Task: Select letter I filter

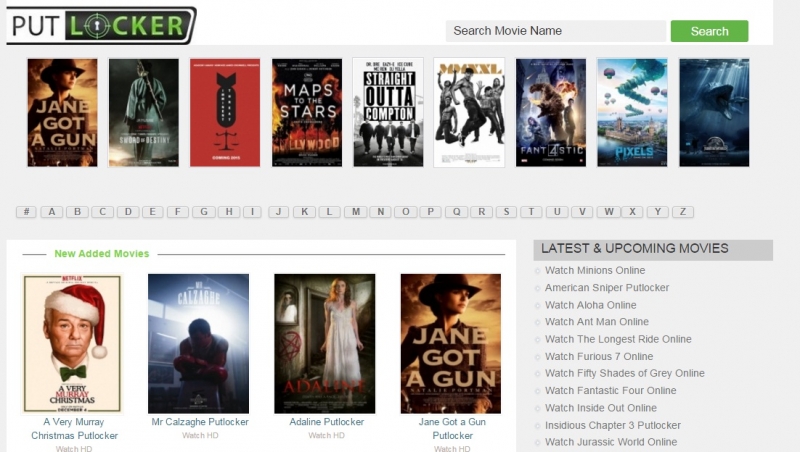Action: [252, 212]
